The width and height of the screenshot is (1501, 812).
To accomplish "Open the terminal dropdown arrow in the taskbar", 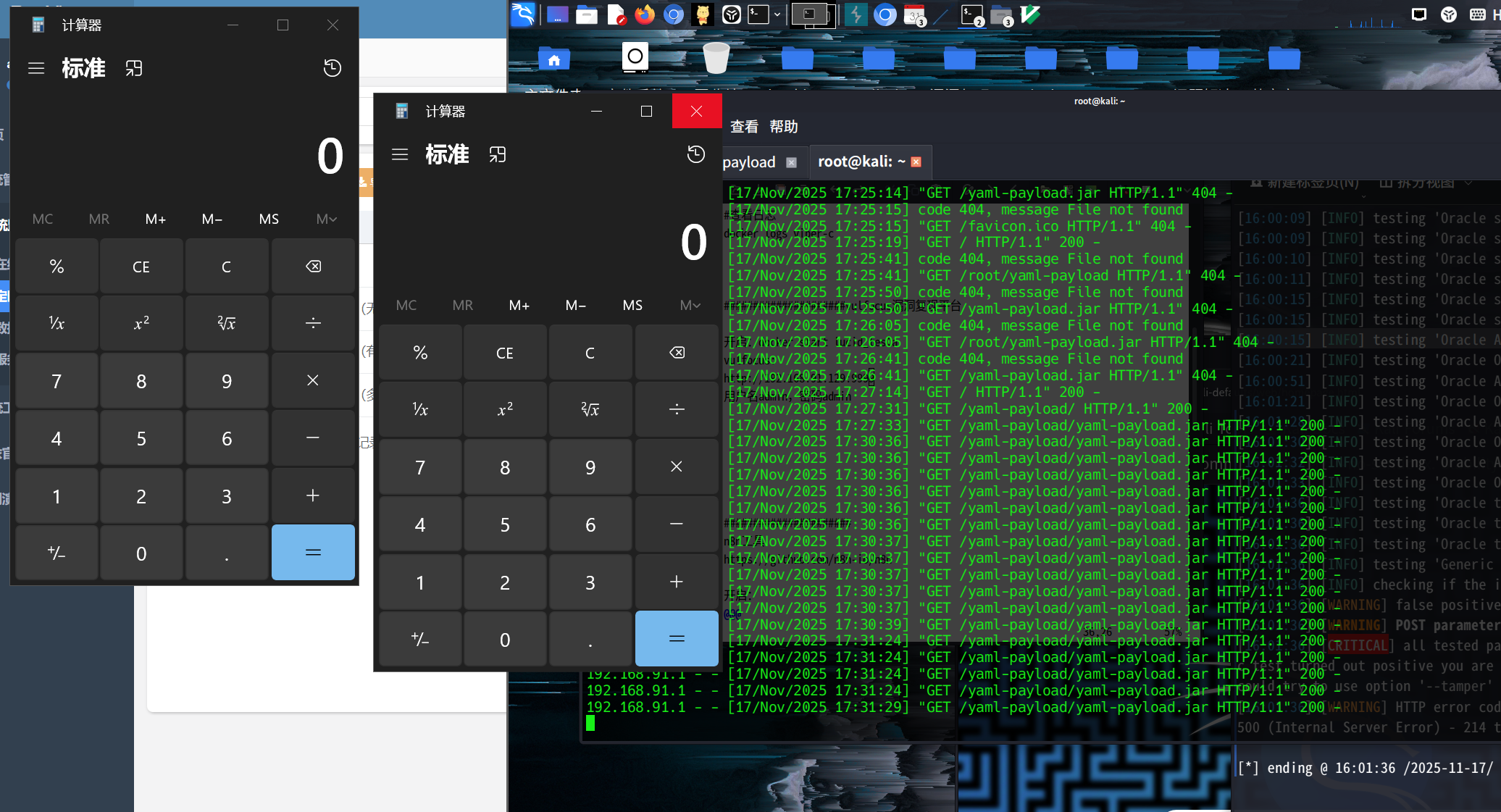I will coord(777,14).
